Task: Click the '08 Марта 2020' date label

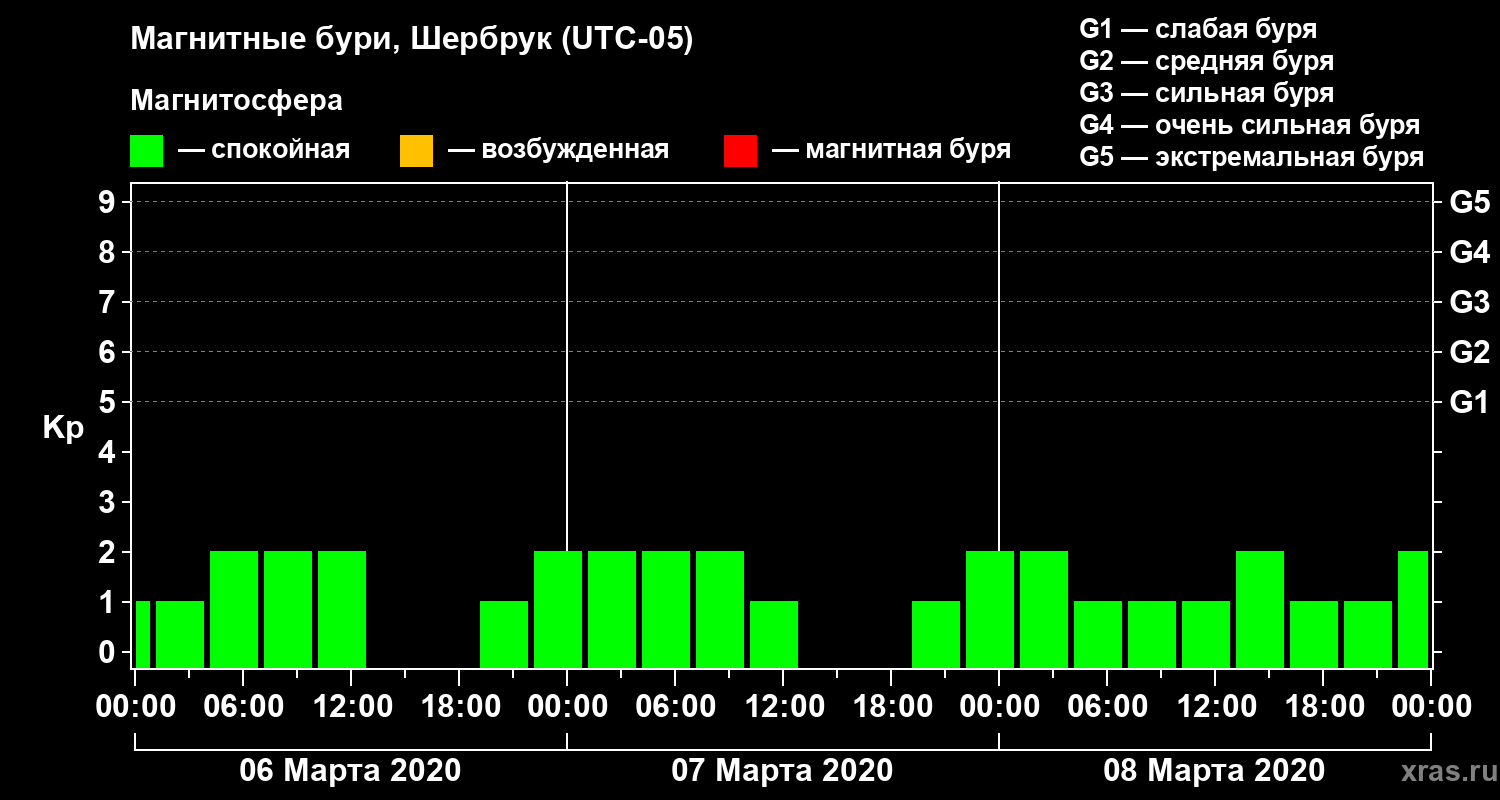Action: (x=1214, y=771)
